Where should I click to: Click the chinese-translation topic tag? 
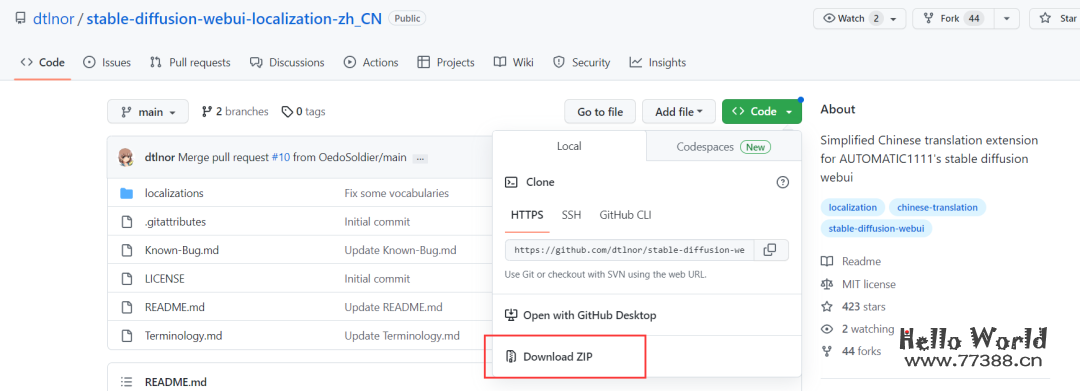937,207
